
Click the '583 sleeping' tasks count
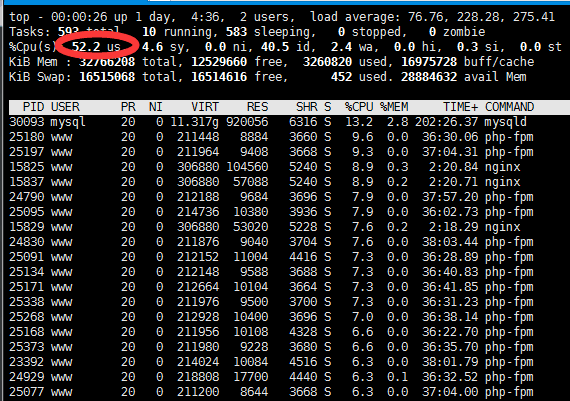pyautogui.click(x=268, y=32)
